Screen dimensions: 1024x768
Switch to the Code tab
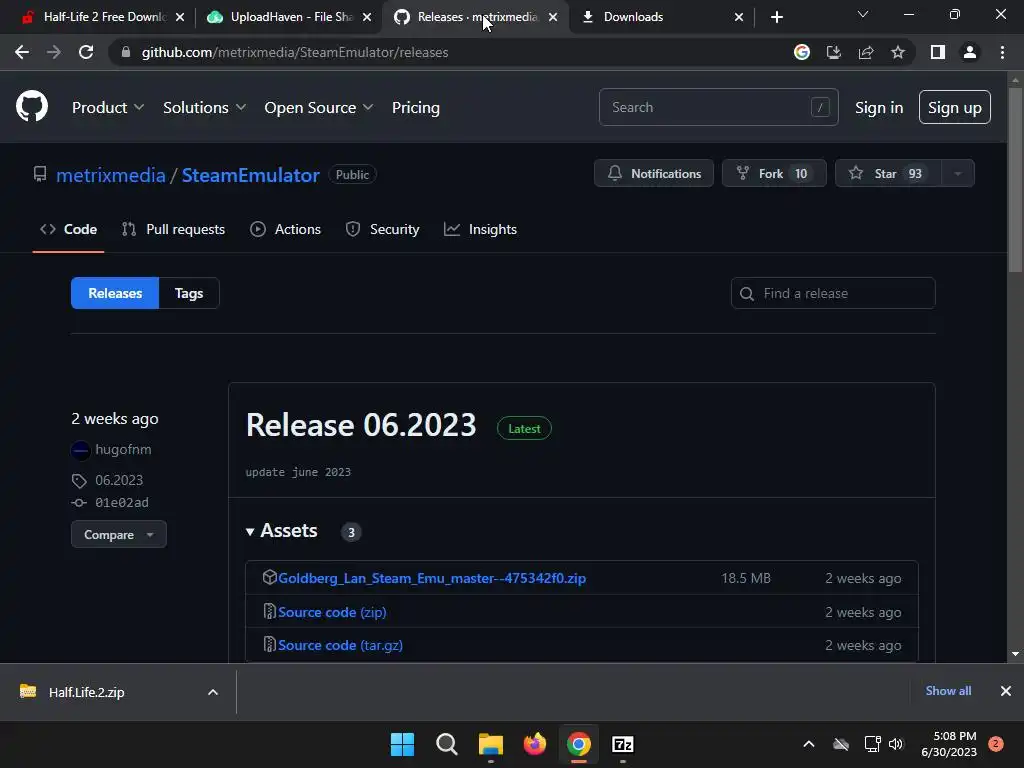pyautogui.click(x=69, y=229)
